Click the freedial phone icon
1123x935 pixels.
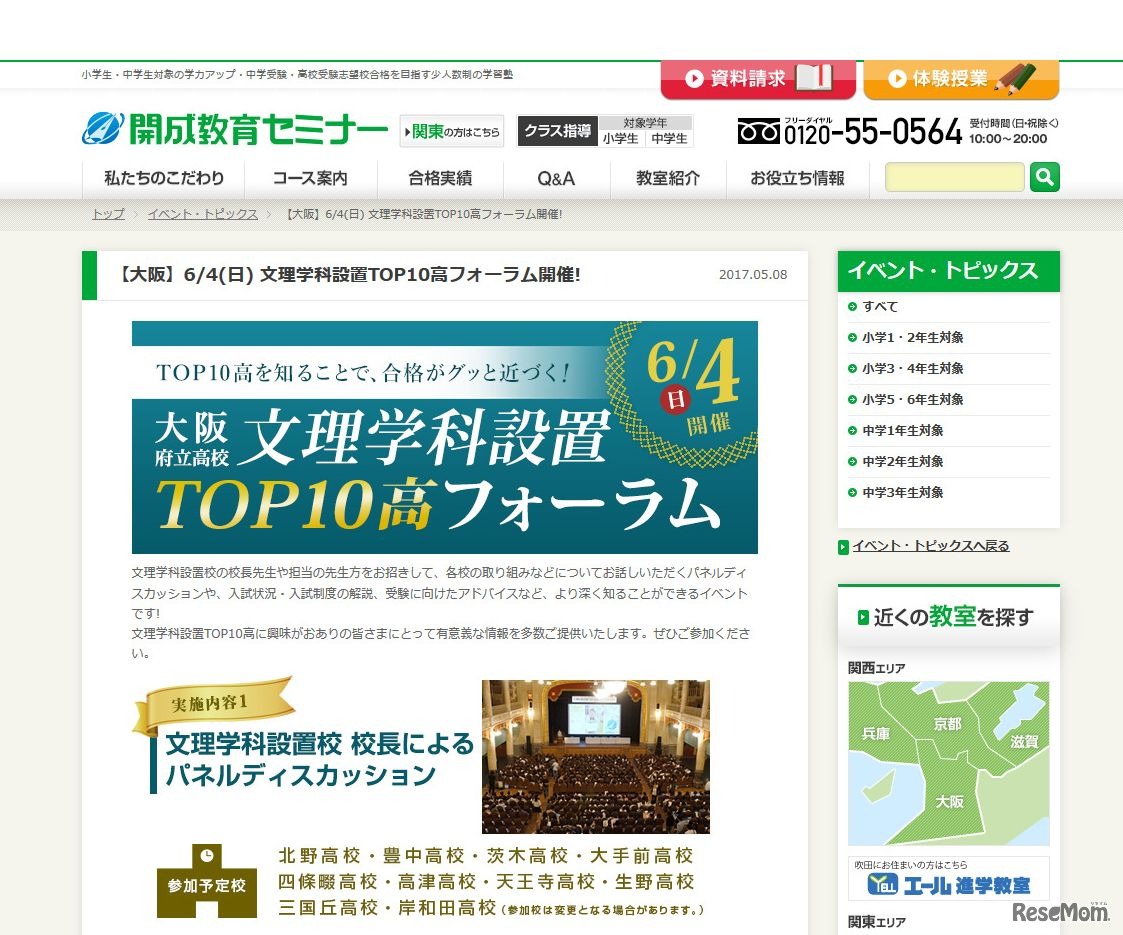pyautogui.click(x=758, y=131)
